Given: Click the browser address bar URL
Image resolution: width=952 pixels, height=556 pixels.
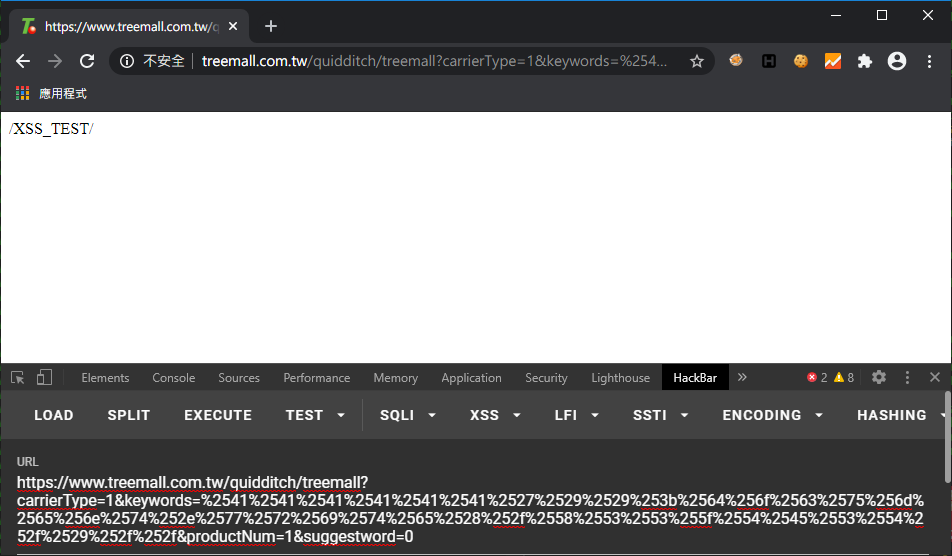Looking at the screenshot, I should point(434,61).
